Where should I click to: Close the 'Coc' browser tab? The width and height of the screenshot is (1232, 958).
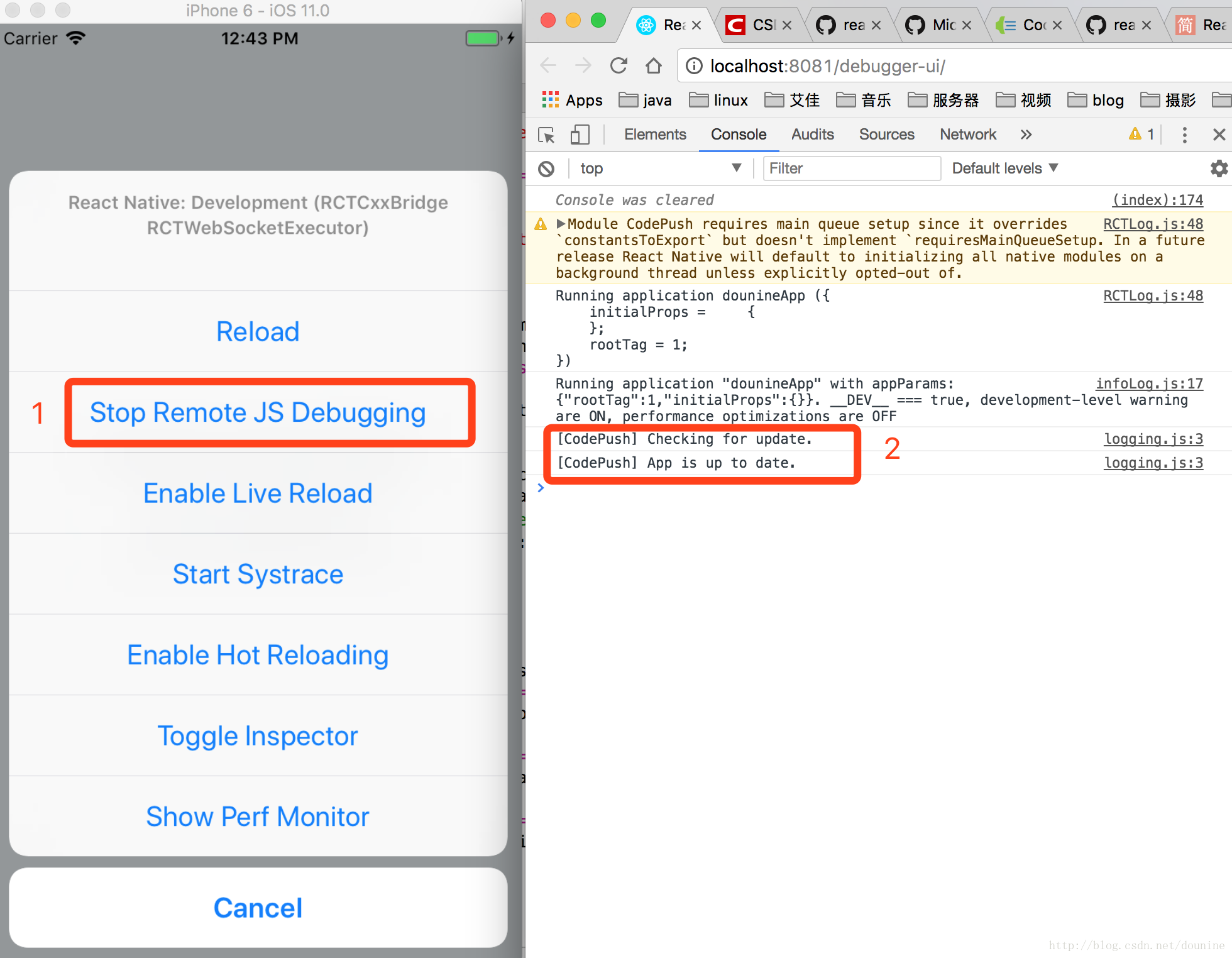pos(1057,25)
